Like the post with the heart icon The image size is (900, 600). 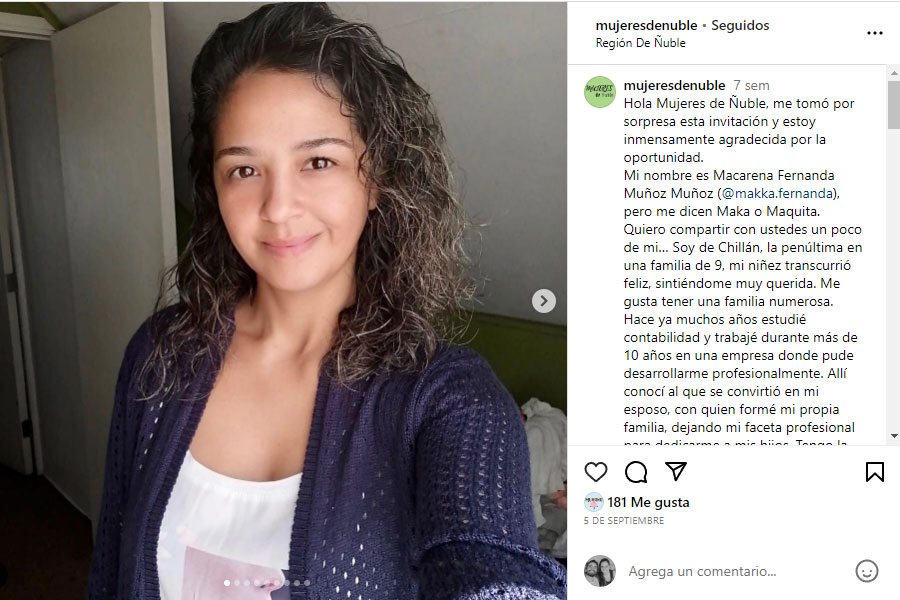pyautogui.click(x=596, y=472)
